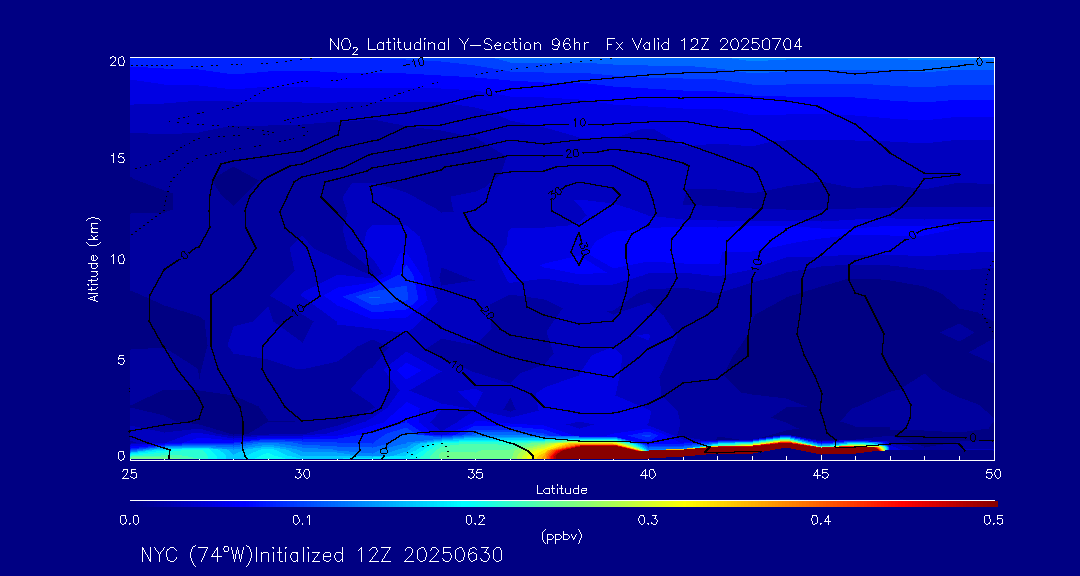
Task: Click footer text "NYC (74°W)Initialized 12Z 20250630"
Action: (322, 555)
